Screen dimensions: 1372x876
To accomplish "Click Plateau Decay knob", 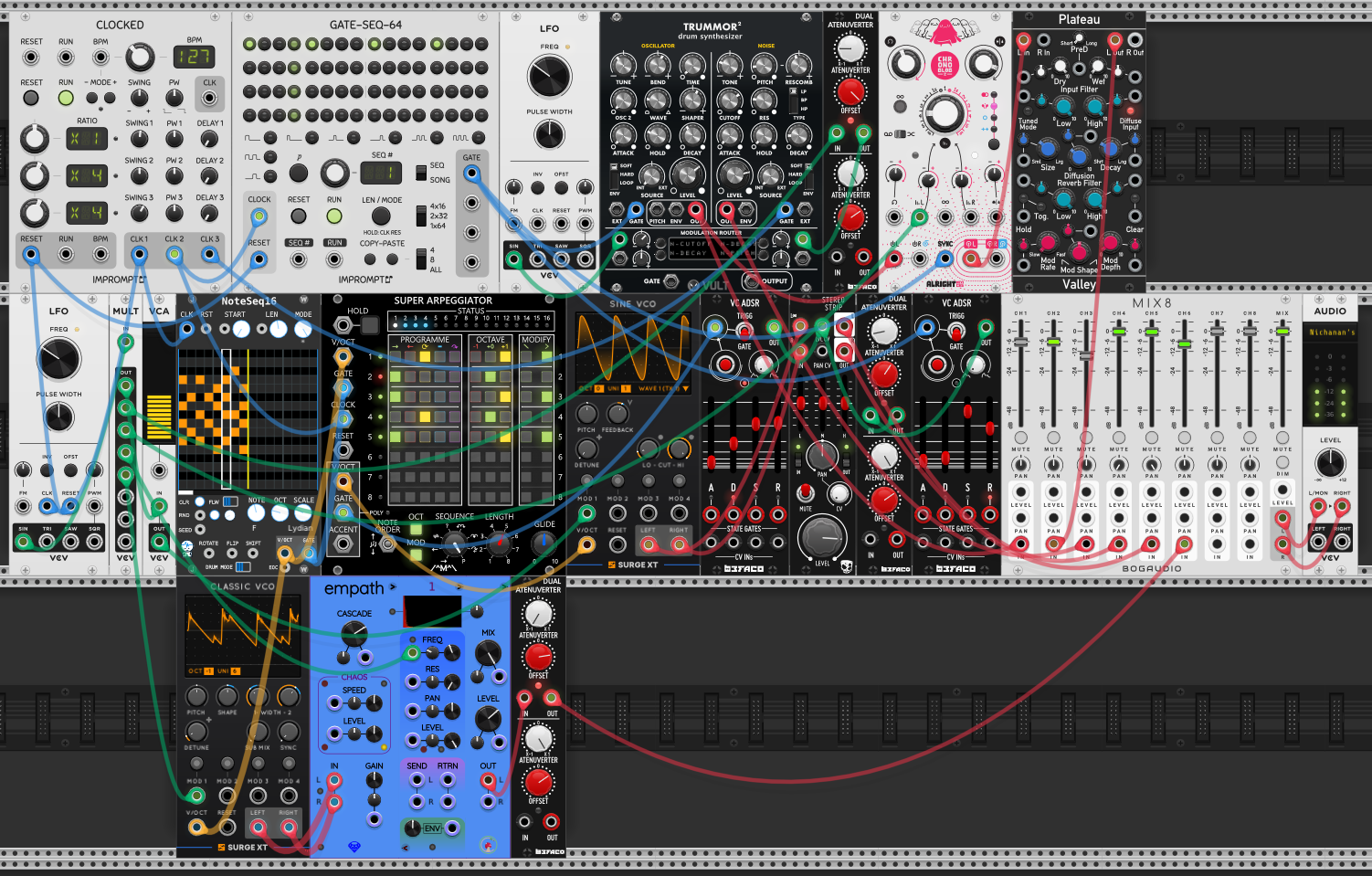I will pyautogui.click(x=1109, y=148).
